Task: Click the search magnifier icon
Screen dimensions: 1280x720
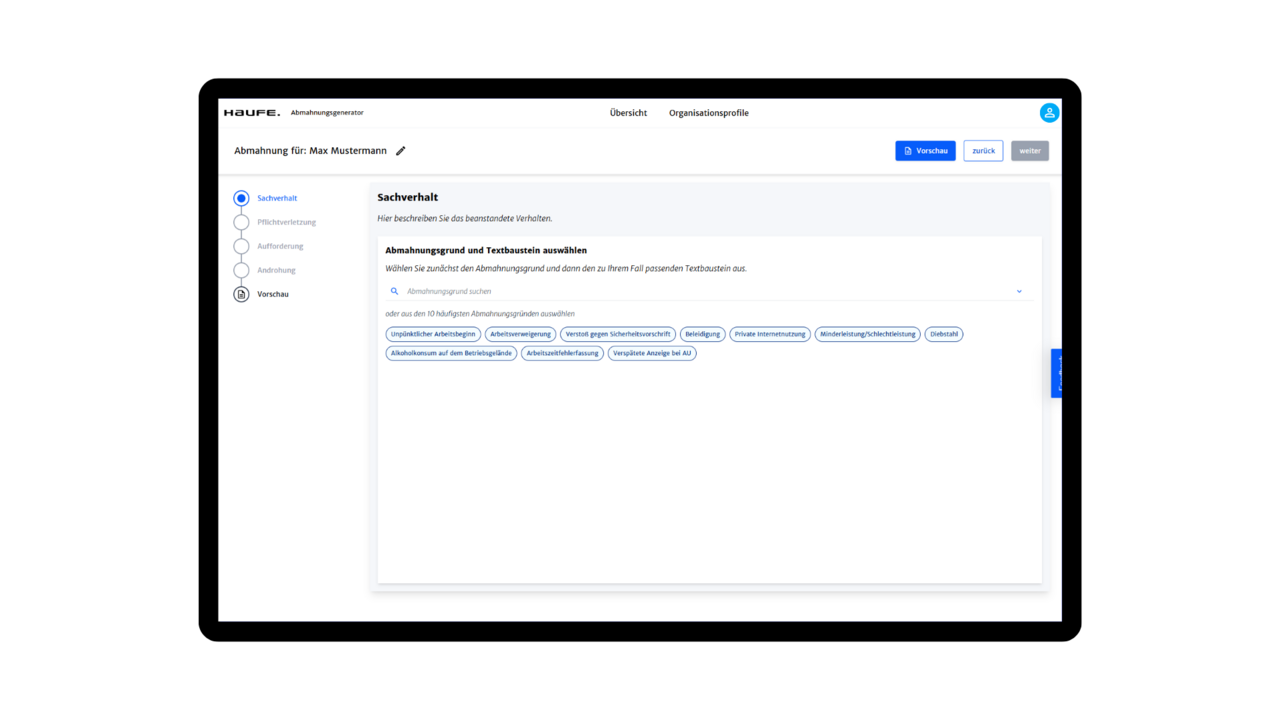Action: pyautogui.click(x=394, y=292)
